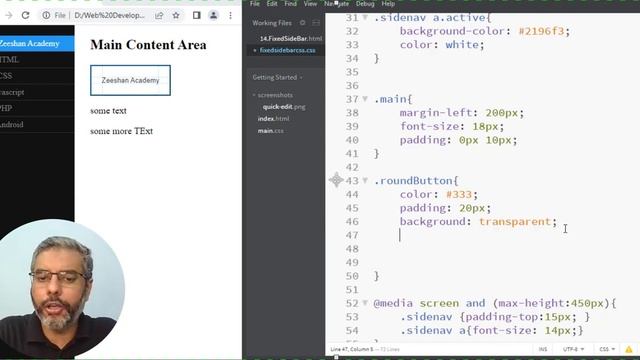Click the Zeeshan Academy sidebar link

pyautogui.click(x=37, y=43)
